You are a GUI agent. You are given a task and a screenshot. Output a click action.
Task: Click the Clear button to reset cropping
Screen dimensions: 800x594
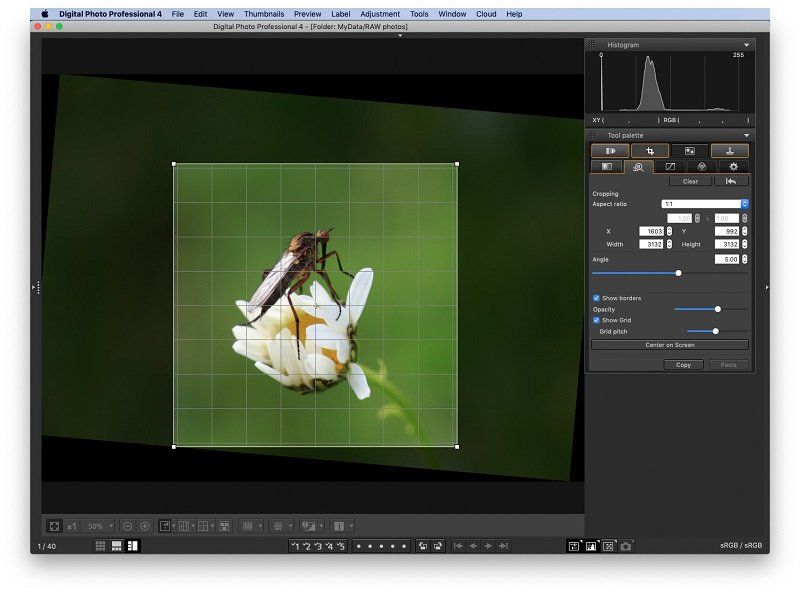click(x=690, y=181)
